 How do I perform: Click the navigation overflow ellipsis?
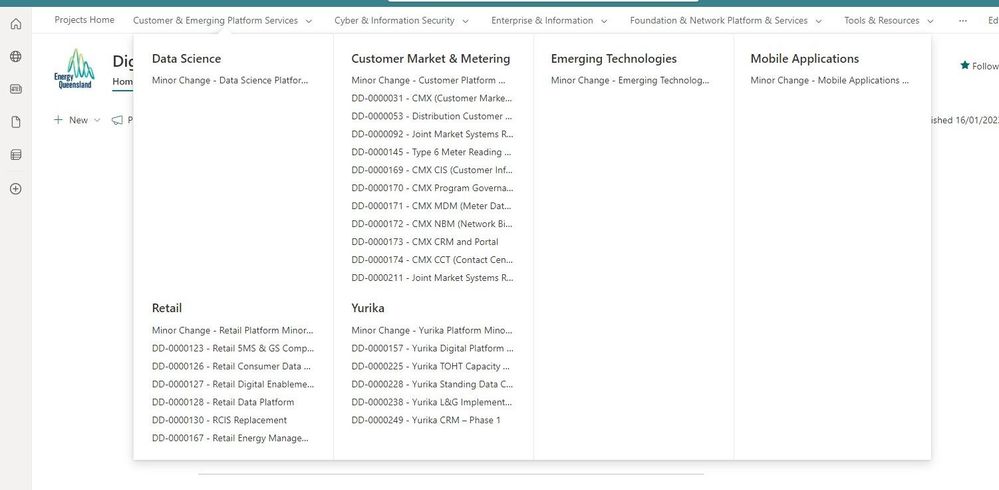click(x=963, y=20)
